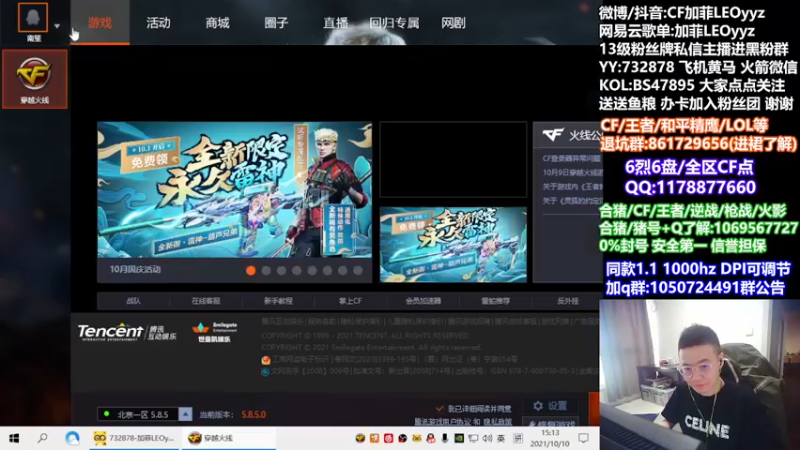Image resolution: width=800 pixels, height=450 pixels.
Task: Open the 10月9日穿越火线 announcement
Action: click(x=571, y=173)
